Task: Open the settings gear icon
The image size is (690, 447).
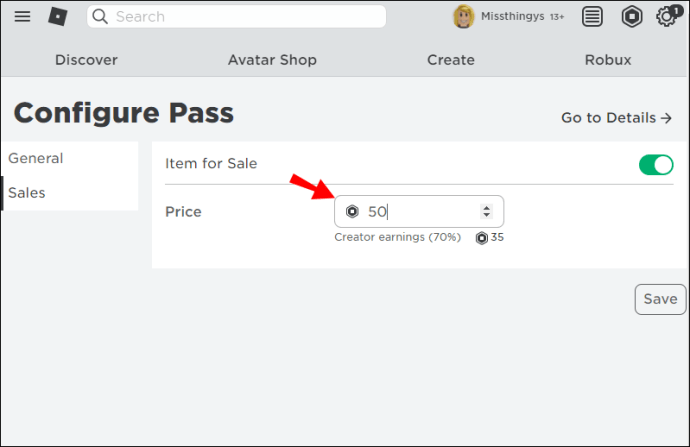Action: tap(666, 17)
